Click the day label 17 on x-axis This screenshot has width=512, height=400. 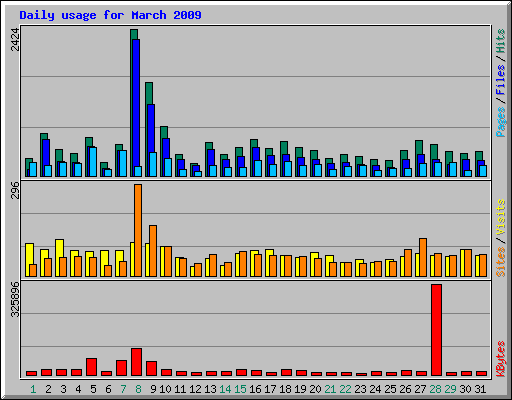[x=270, y=389]
